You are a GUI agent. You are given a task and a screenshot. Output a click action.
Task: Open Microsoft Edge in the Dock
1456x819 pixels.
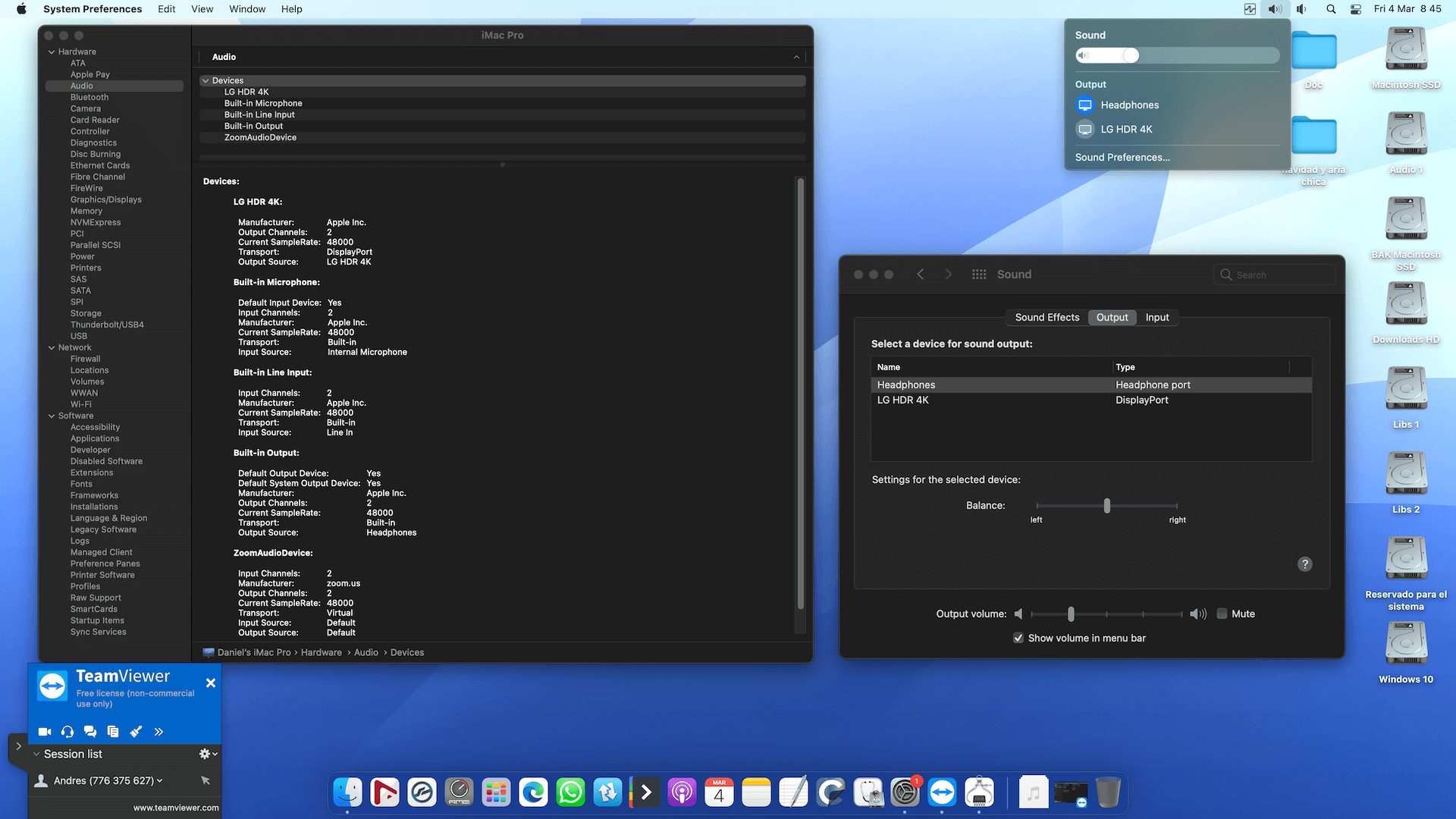coord(534,793)
